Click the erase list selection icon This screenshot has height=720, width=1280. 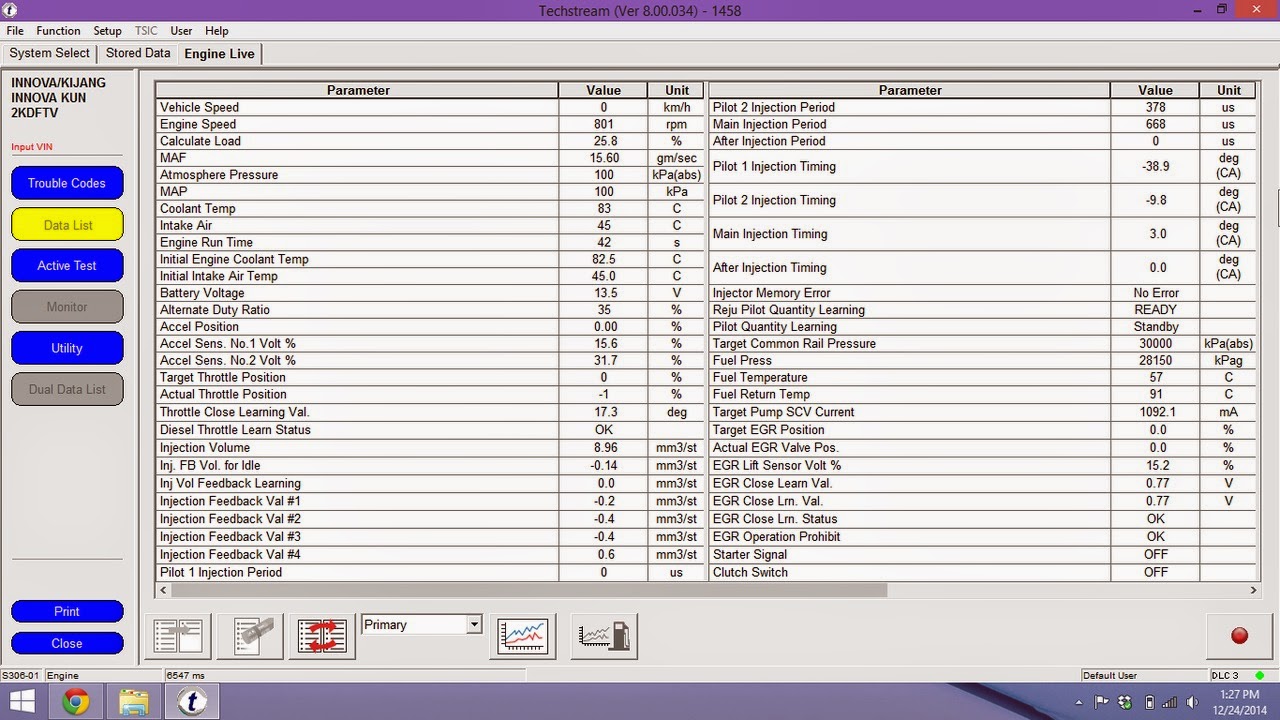pyautogui.click(x=251, y=635)
